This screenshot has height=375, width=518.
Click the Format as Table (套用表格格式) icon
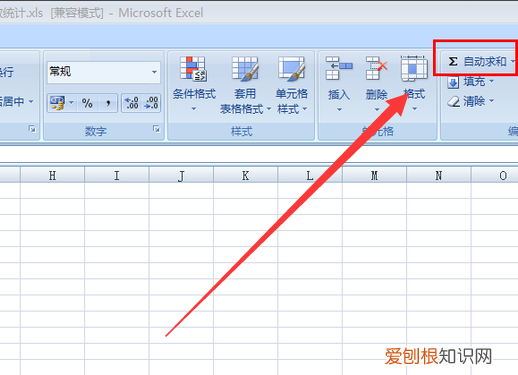pos(245,69)
